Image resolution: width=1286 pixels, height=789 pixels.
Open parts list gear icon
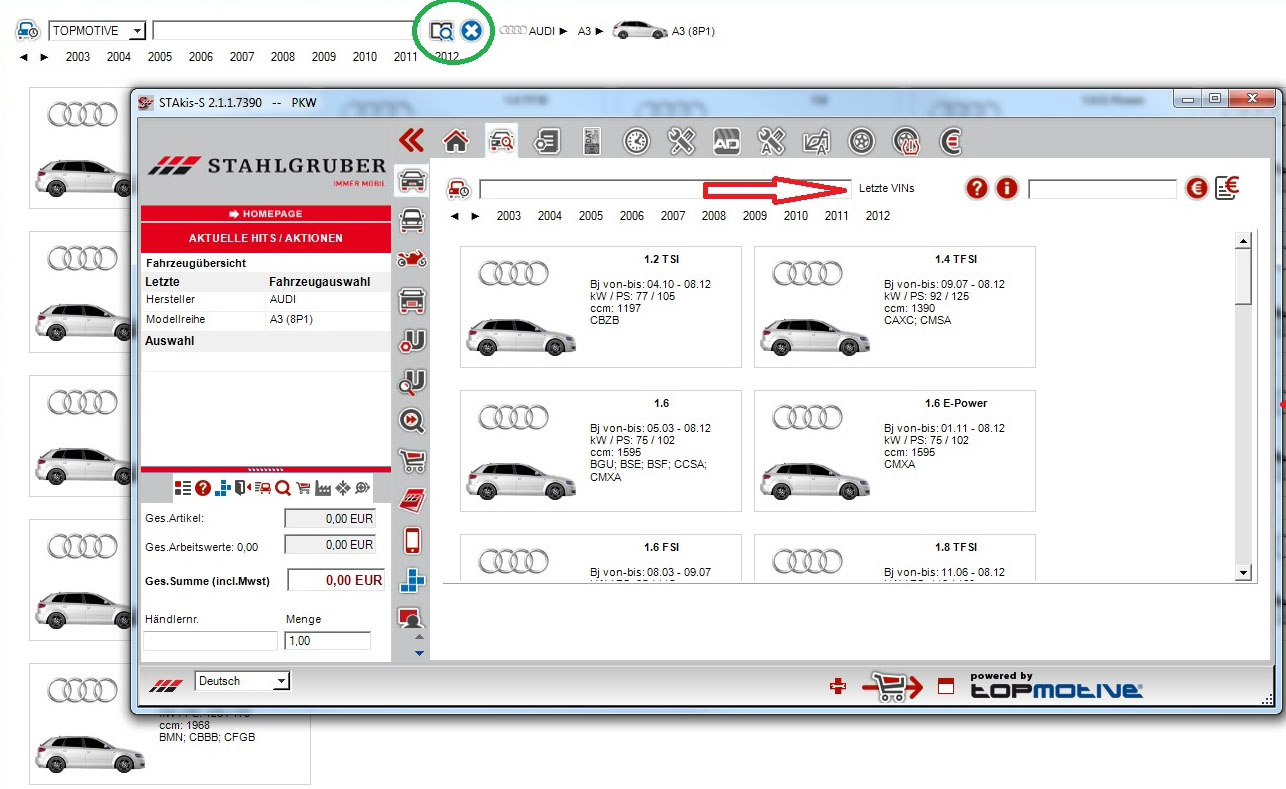[546, 141]
